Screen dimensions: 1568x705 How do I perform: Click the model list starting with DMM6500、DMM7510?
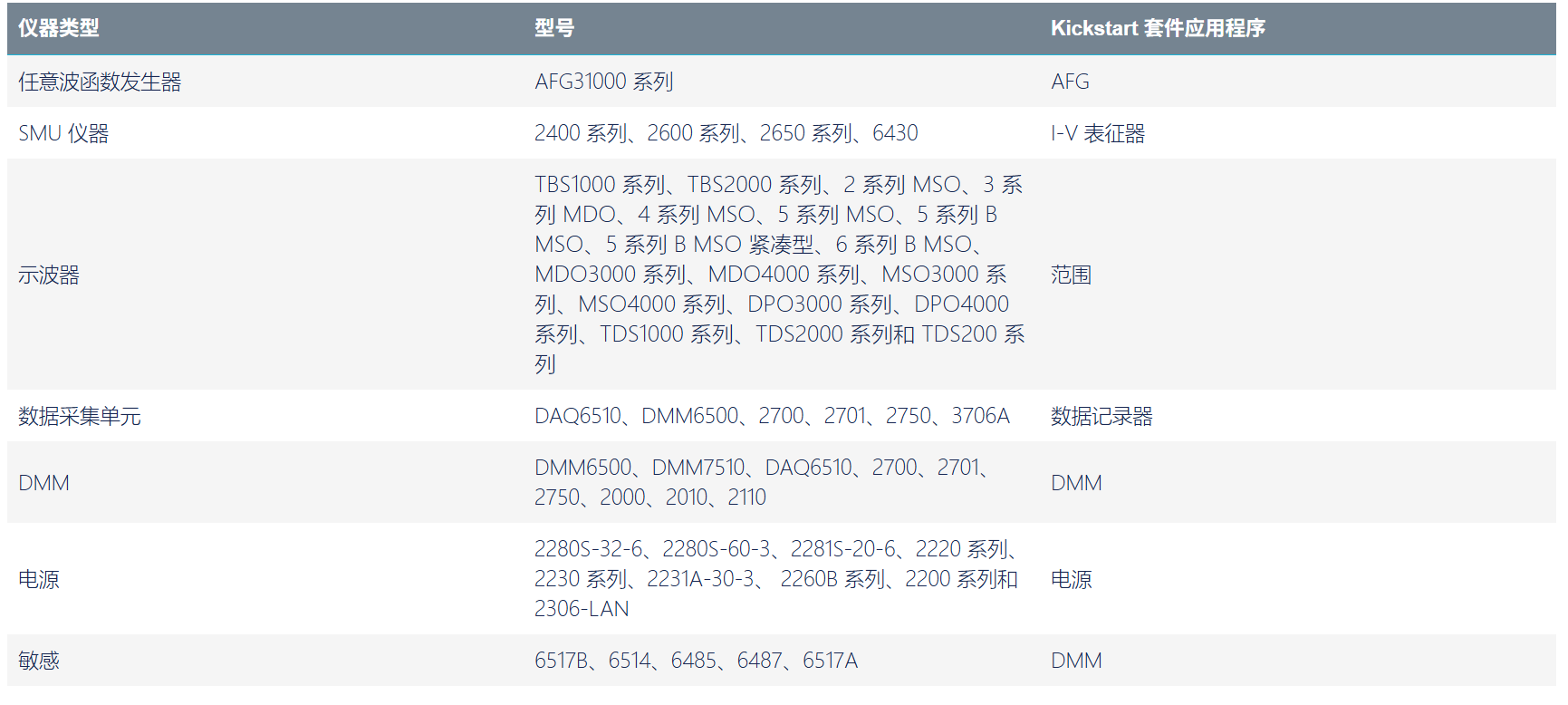761,482
